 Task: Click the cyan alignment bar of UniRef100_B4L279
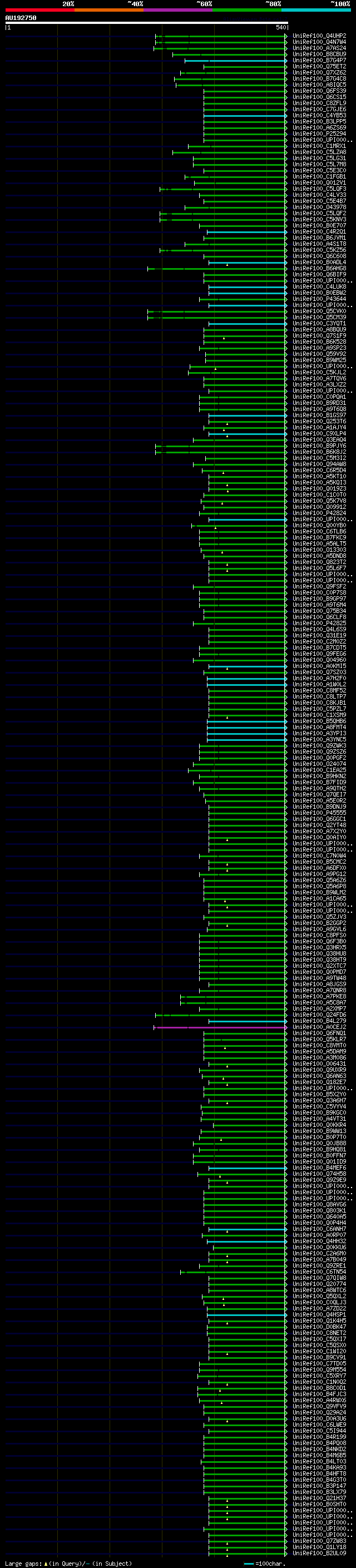tap(248, 1021)
